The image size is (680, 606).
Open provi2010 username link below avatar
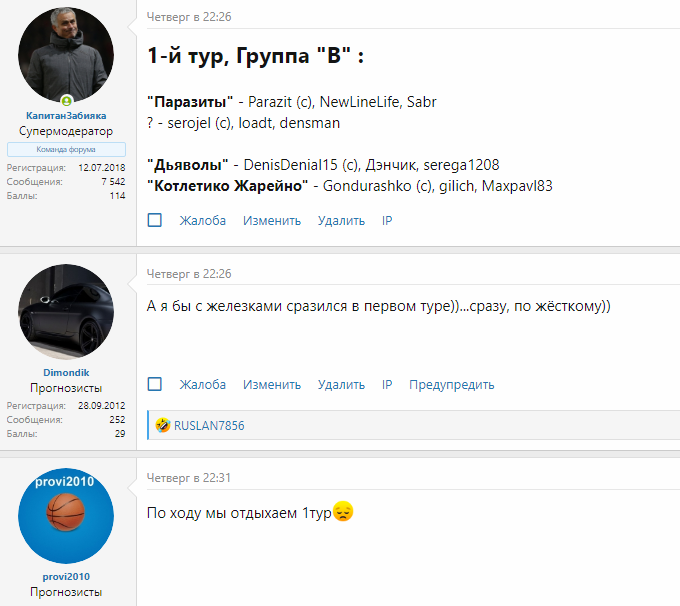(67, 577)
